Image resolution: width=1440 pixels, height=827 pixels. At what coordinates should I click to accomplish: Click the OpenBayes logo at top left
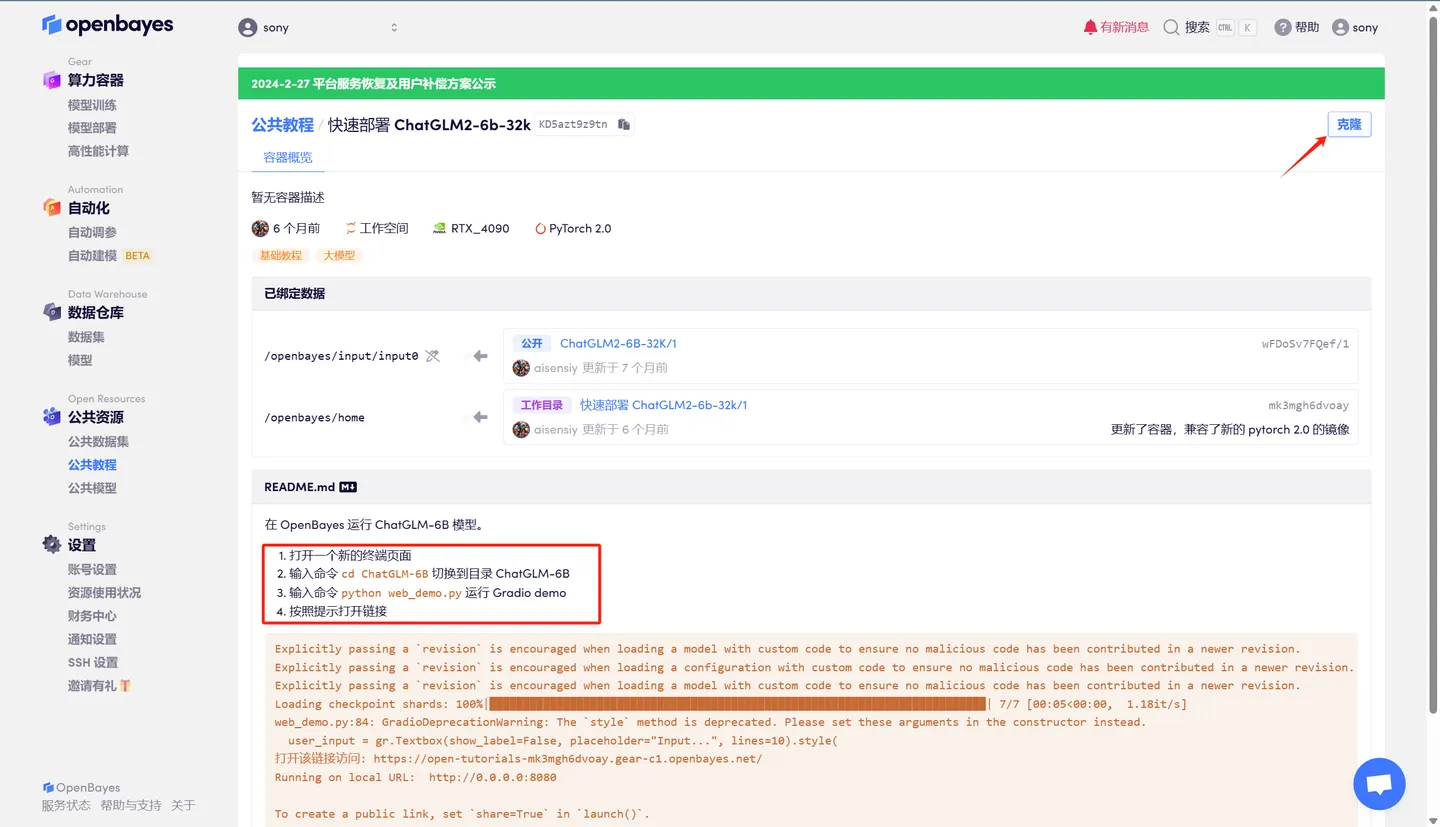tap(107, 25)
